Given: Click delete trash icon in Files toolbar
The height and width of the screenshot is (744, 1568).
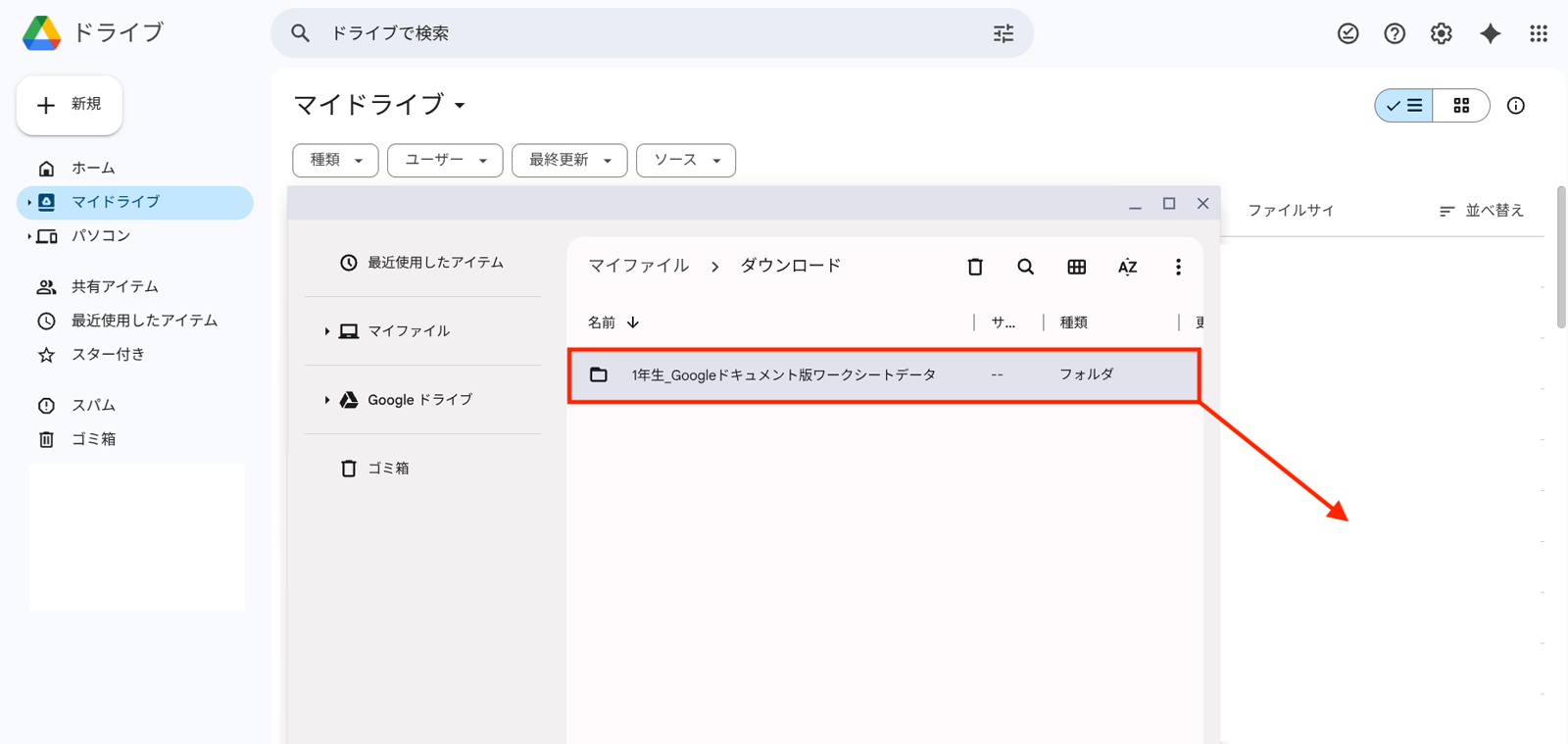Looking at the screenshot, I should click(974, 267).
